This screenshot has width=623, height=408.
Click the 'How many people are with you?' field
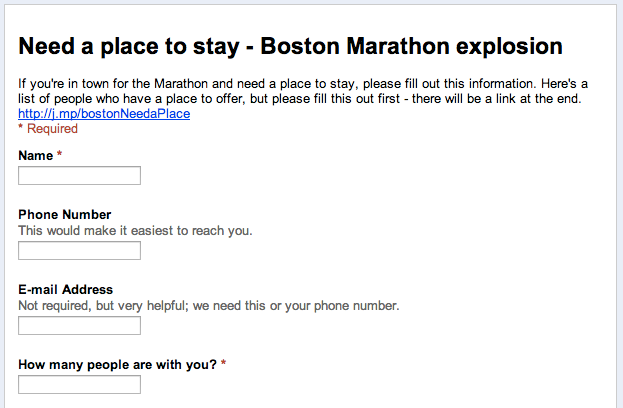79,385
